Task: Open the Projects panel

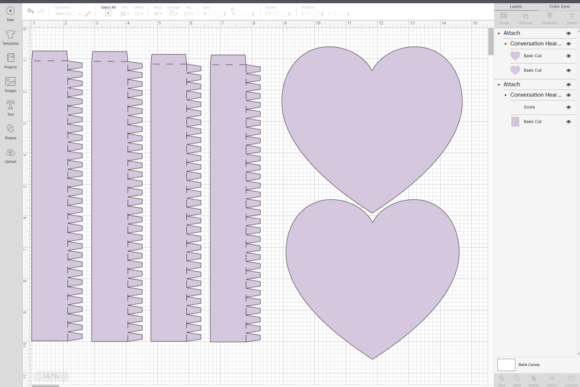Action: click(10, 58)
